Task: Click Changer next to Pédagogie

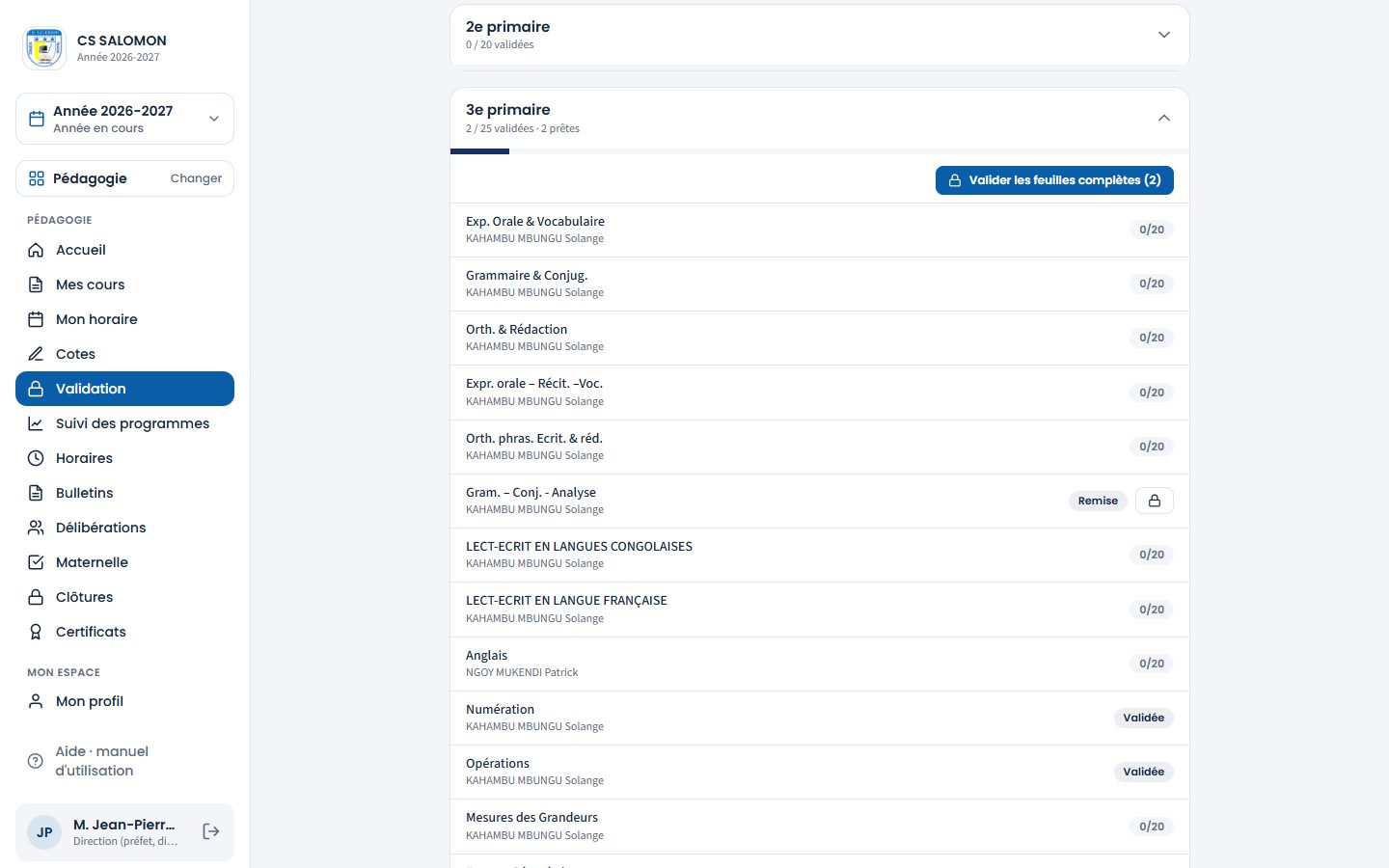Action: [196, 178]
